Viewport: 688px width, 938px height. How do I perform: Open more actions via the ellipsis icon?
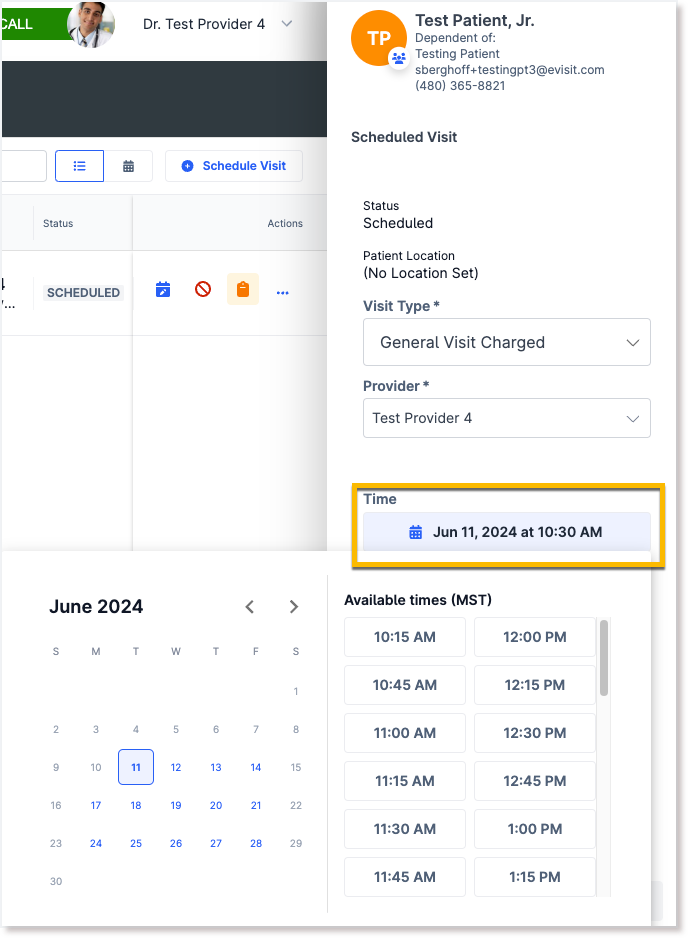282,291
